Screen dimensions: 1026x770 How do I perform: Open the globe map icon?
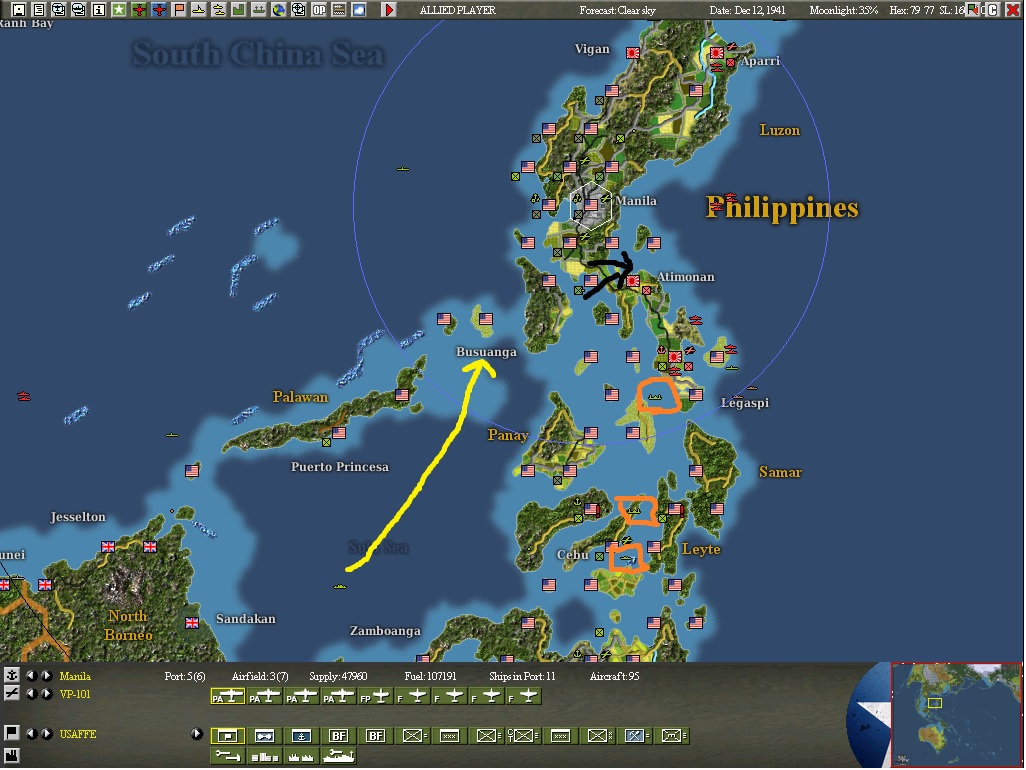[279, 10]
